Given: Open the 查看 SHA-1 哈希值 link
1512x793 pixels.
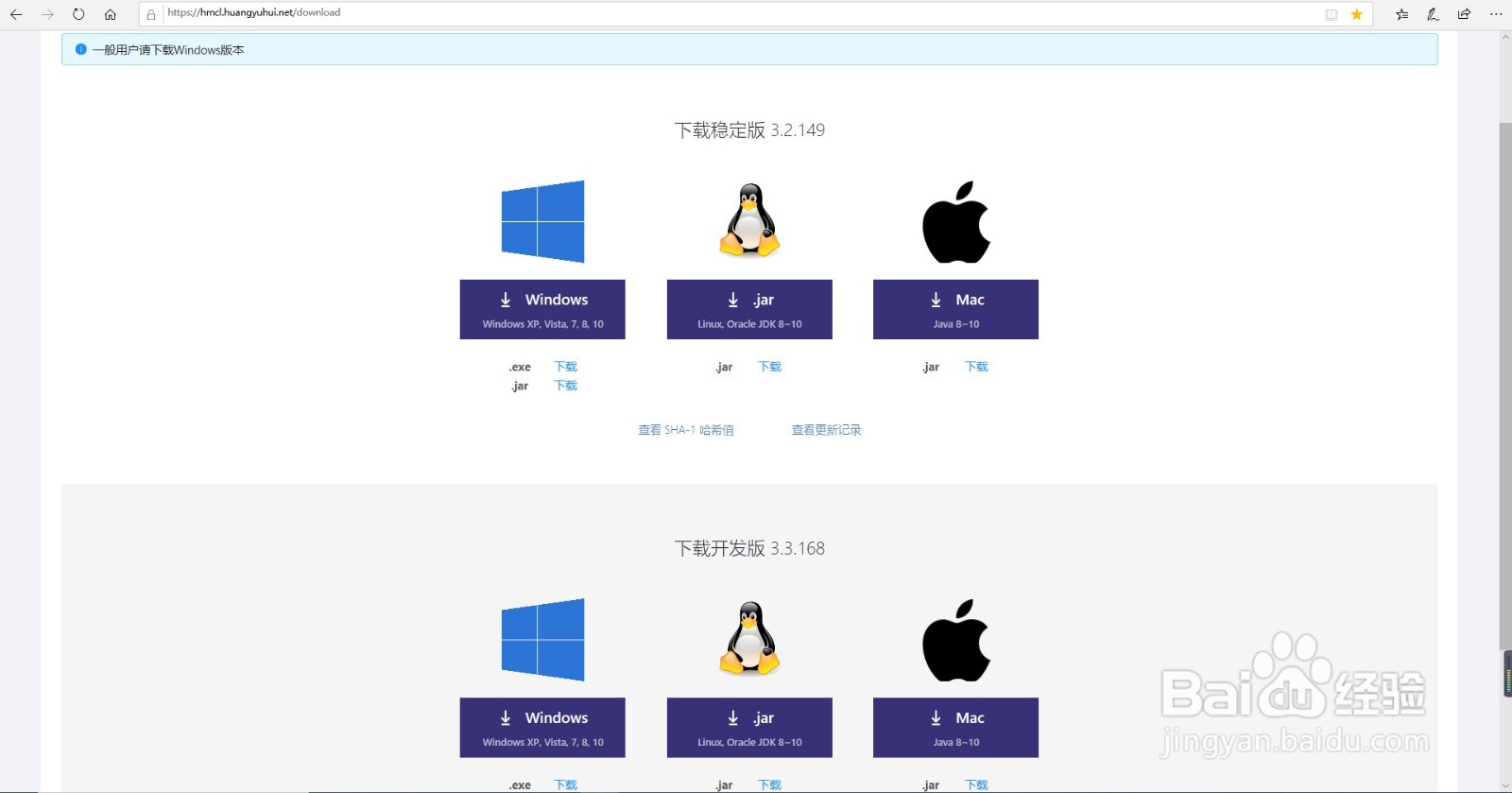Looking at the screenshot, I should (x=686, y=430).
